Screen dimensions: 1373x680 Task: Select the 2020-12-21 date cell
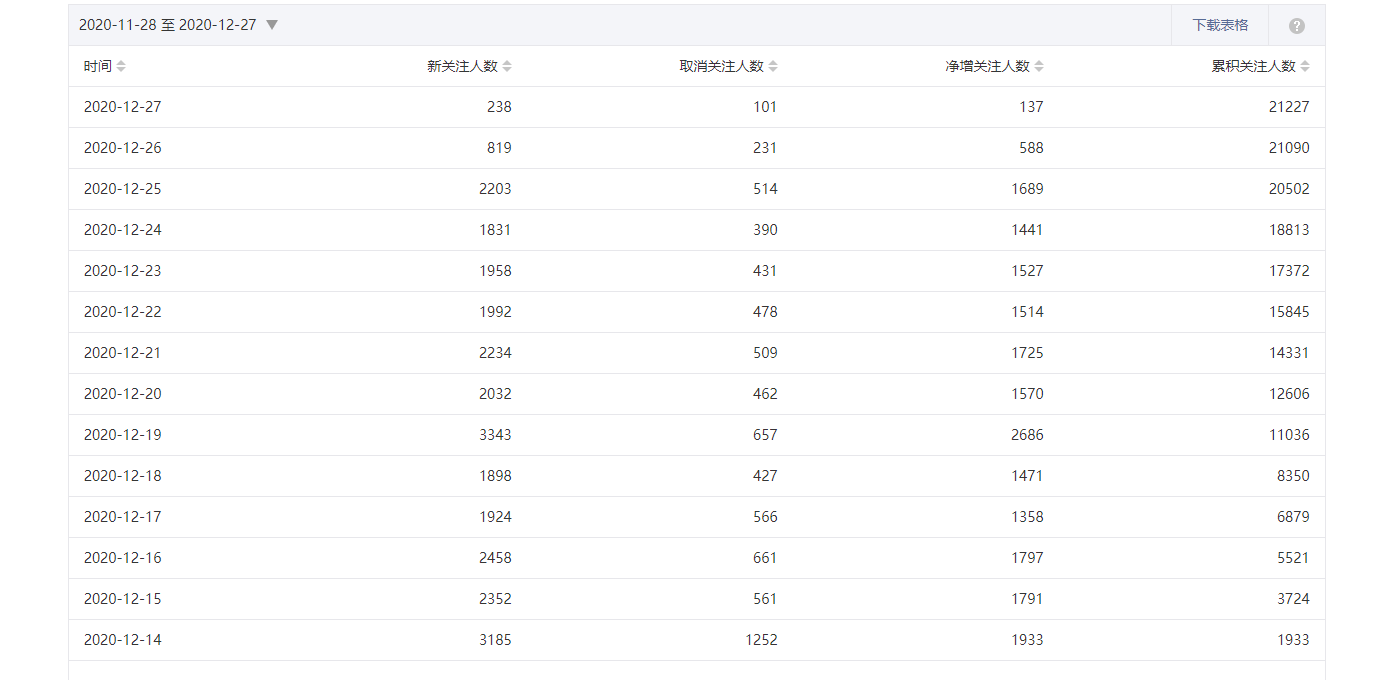point(122,353)
